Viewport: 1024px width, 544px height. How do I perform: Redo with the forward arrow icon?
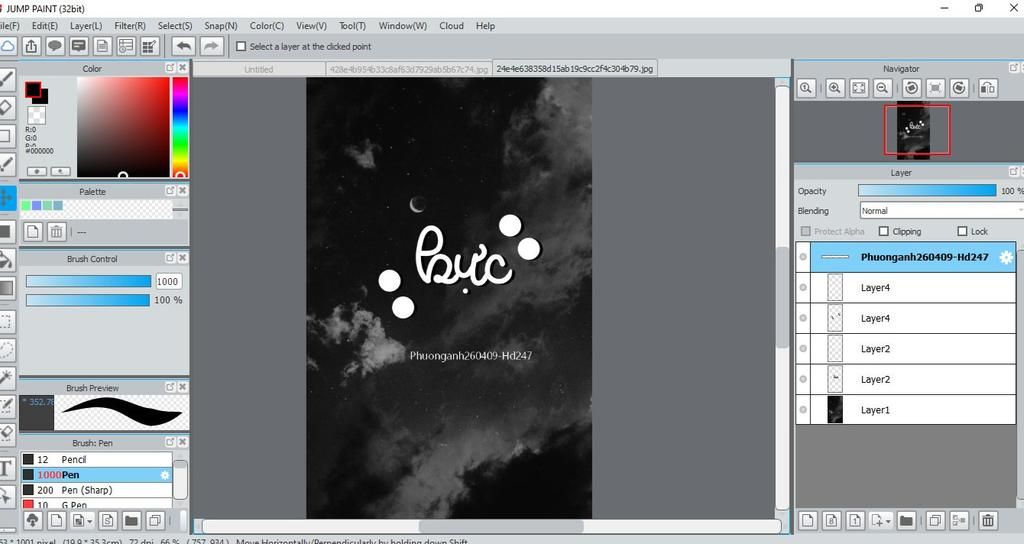211,46
